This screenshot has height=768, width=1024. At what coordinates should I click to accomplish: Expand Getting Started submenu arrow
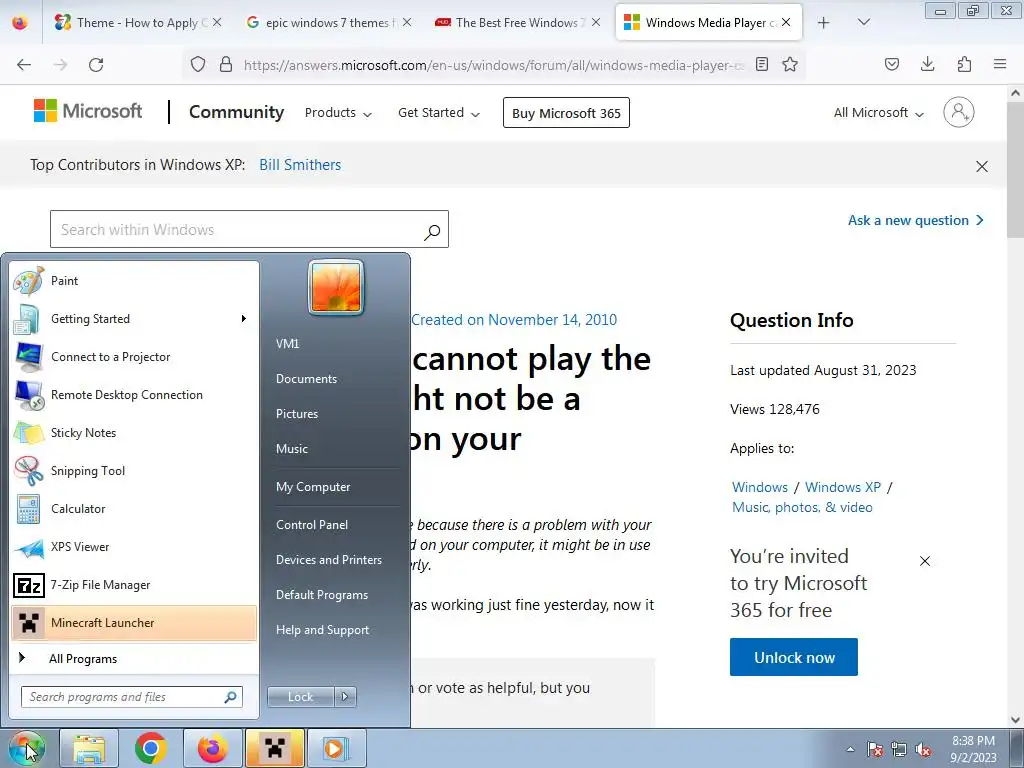244,319
